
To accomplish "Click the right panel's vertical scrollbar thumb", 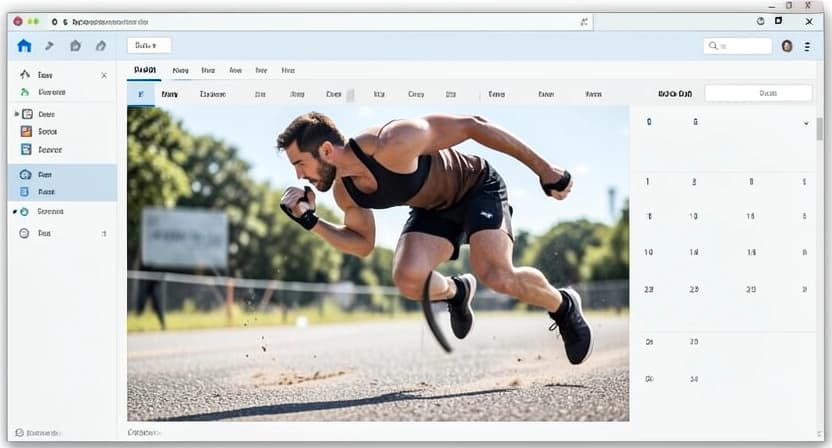I will 820,129.
